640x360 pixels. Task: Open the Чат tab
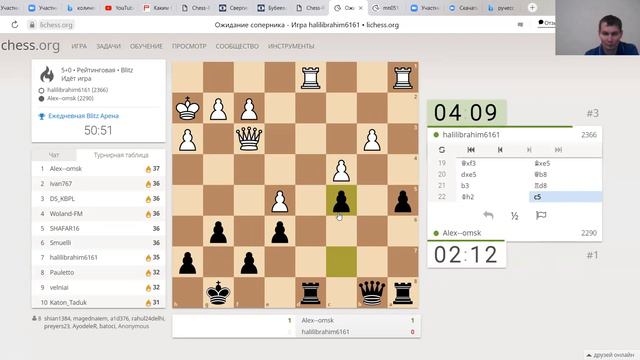click(x=54, y=155)
